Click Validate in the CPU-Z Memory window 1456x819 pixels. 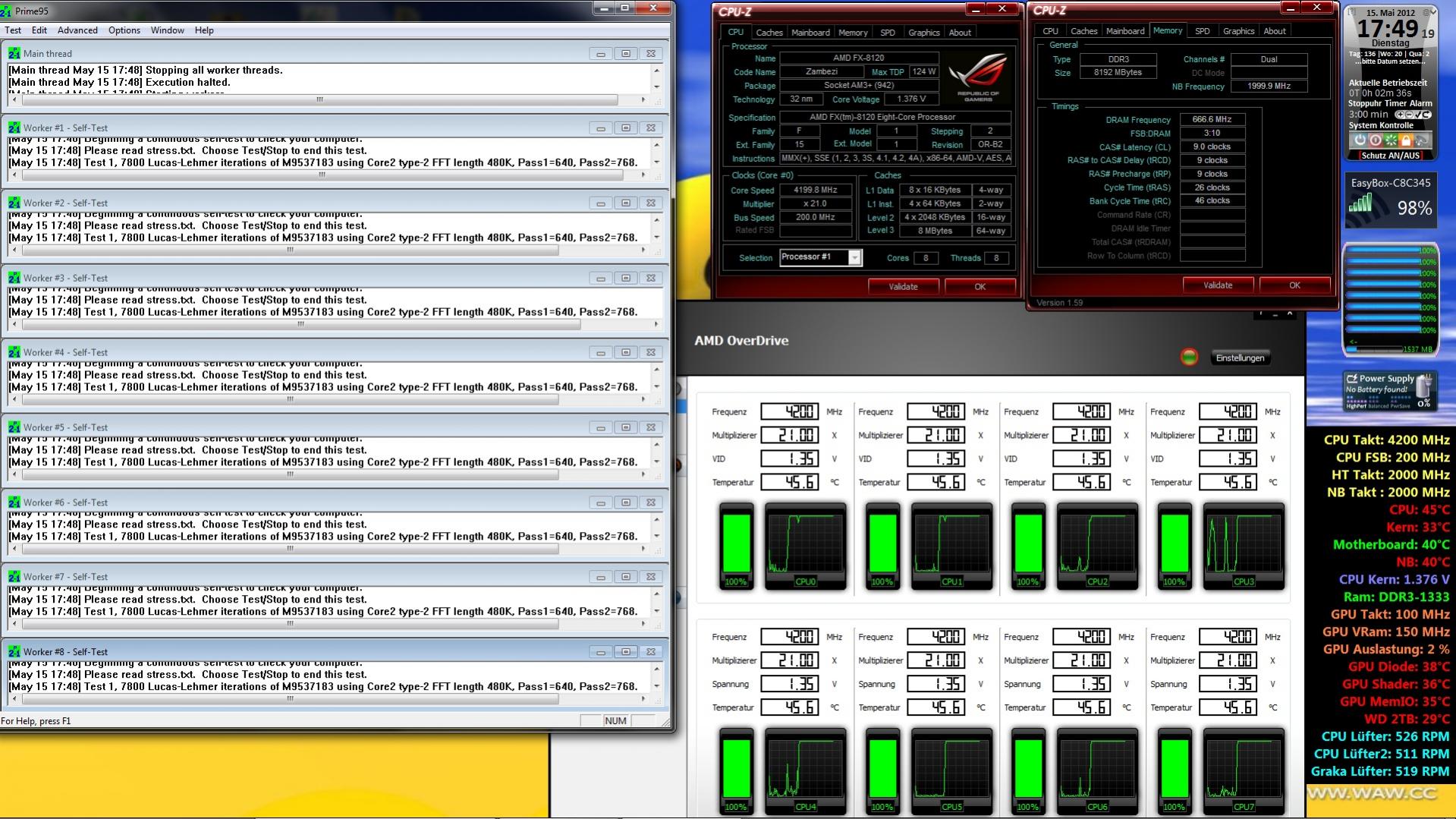click(1218, 285)
